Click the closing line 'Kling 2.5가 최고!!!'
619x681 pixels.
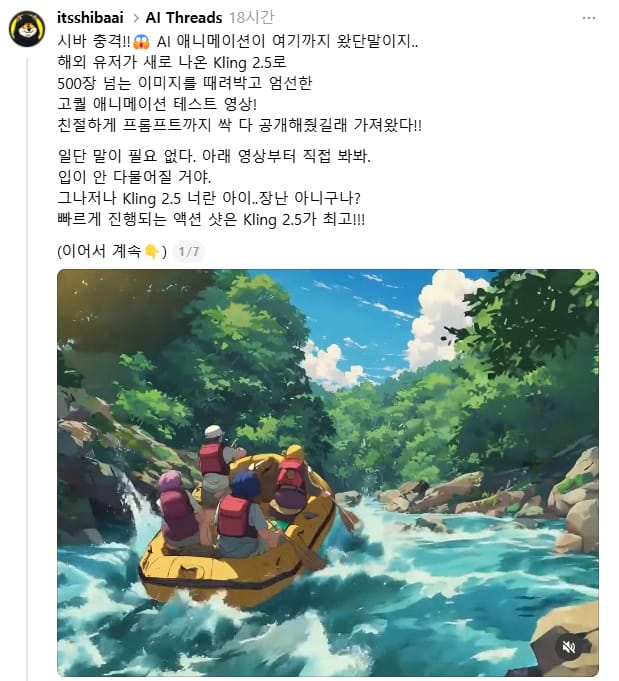(x=304, y=219)
